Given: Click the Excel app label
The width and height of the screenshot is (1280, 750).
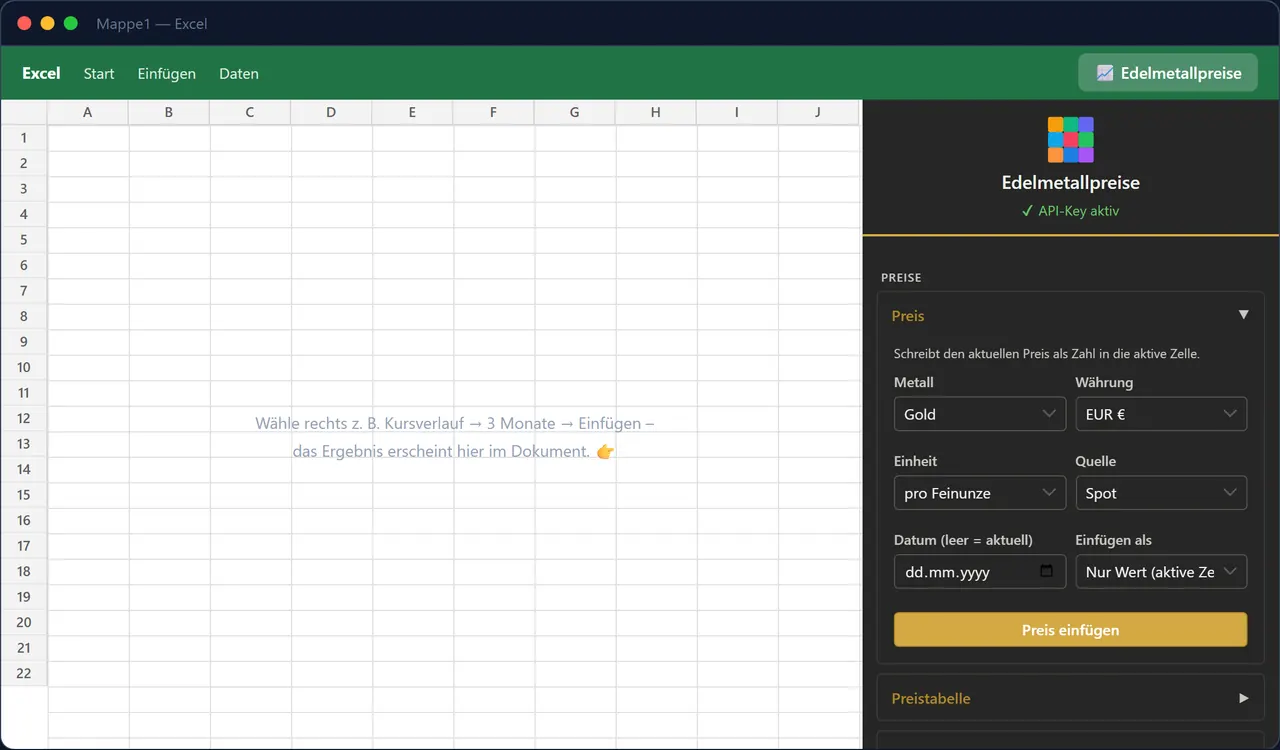Looking at the screenshot, I should tap(41, 73).
